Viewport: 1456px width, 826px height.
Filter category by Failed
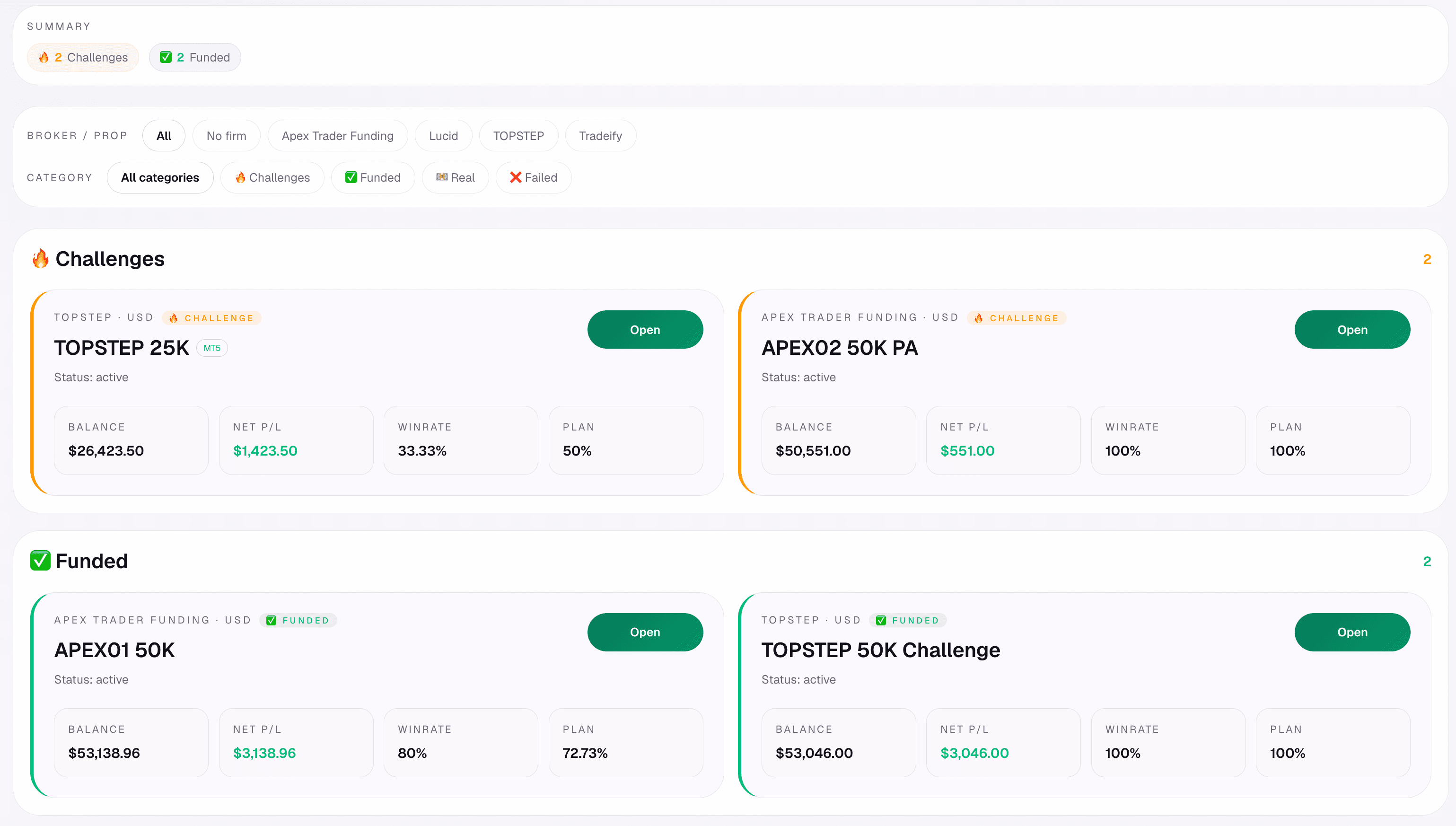(534, 177)
